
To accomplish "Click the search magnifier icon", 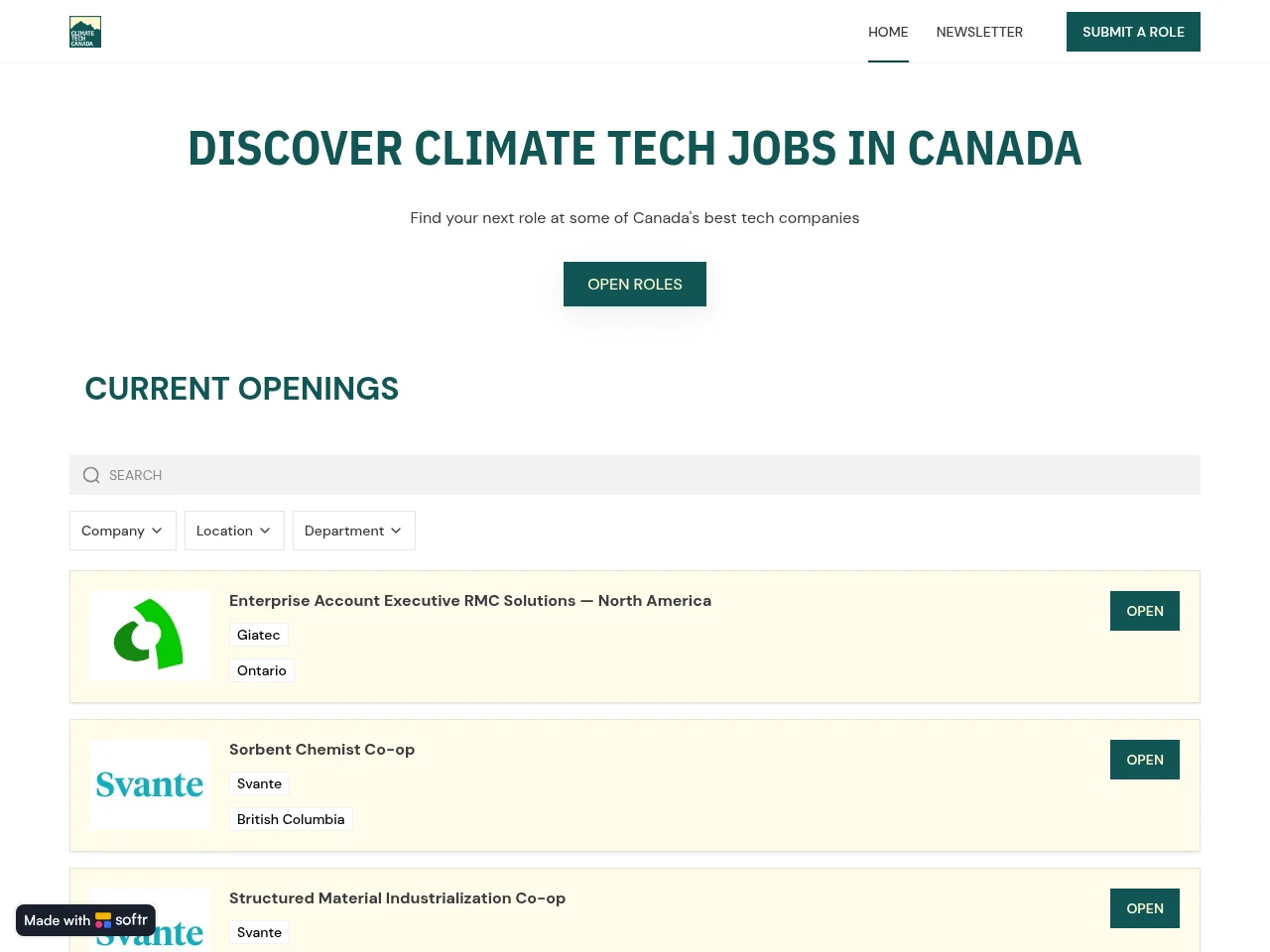I will (91, 475).
